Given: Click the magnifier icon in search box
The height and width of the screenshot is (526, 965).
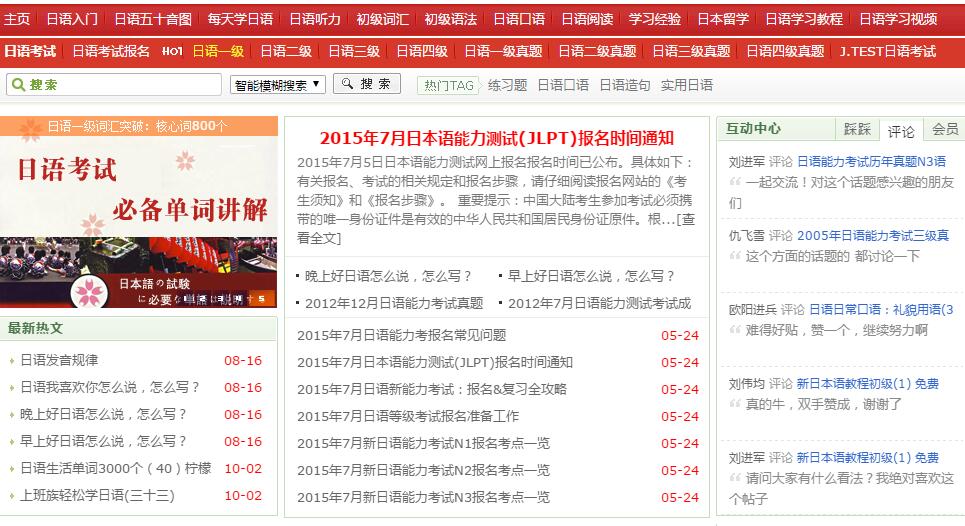Looking at the screenshot, I should 18,85.
